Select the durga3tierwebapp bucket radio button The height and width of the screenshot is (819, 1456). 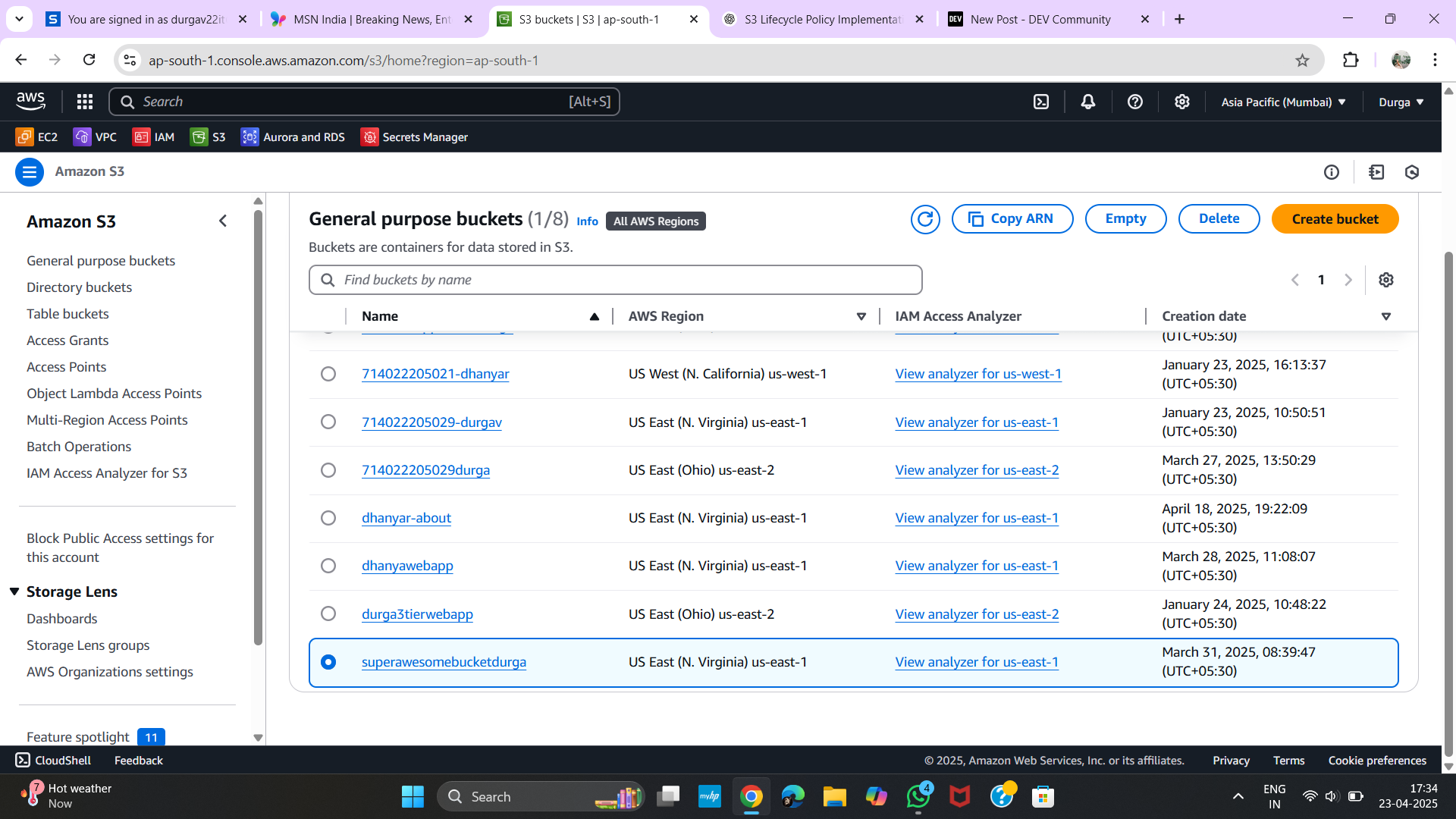click(328, 613)
